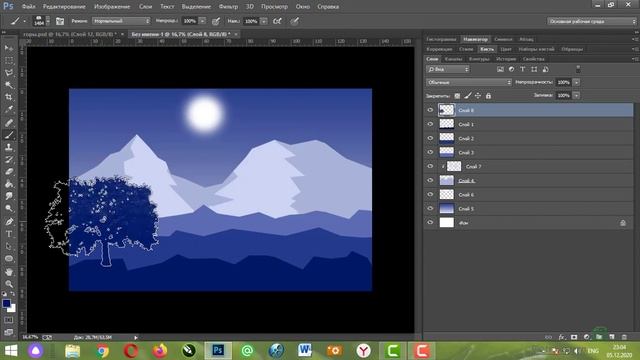This screenshot has height=360, width=640.
Task: Select the Blur/Smudge tool
Action: click(x=9, y=196)
